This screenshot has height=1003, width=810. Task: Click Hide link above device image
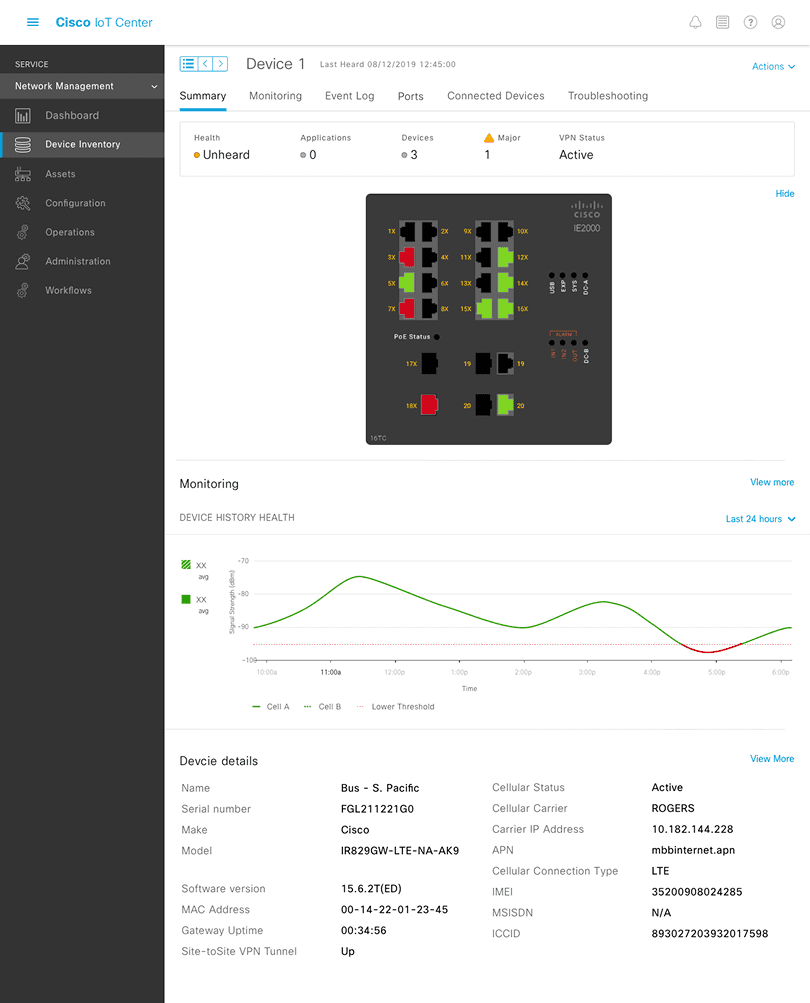tap(784, 194)
